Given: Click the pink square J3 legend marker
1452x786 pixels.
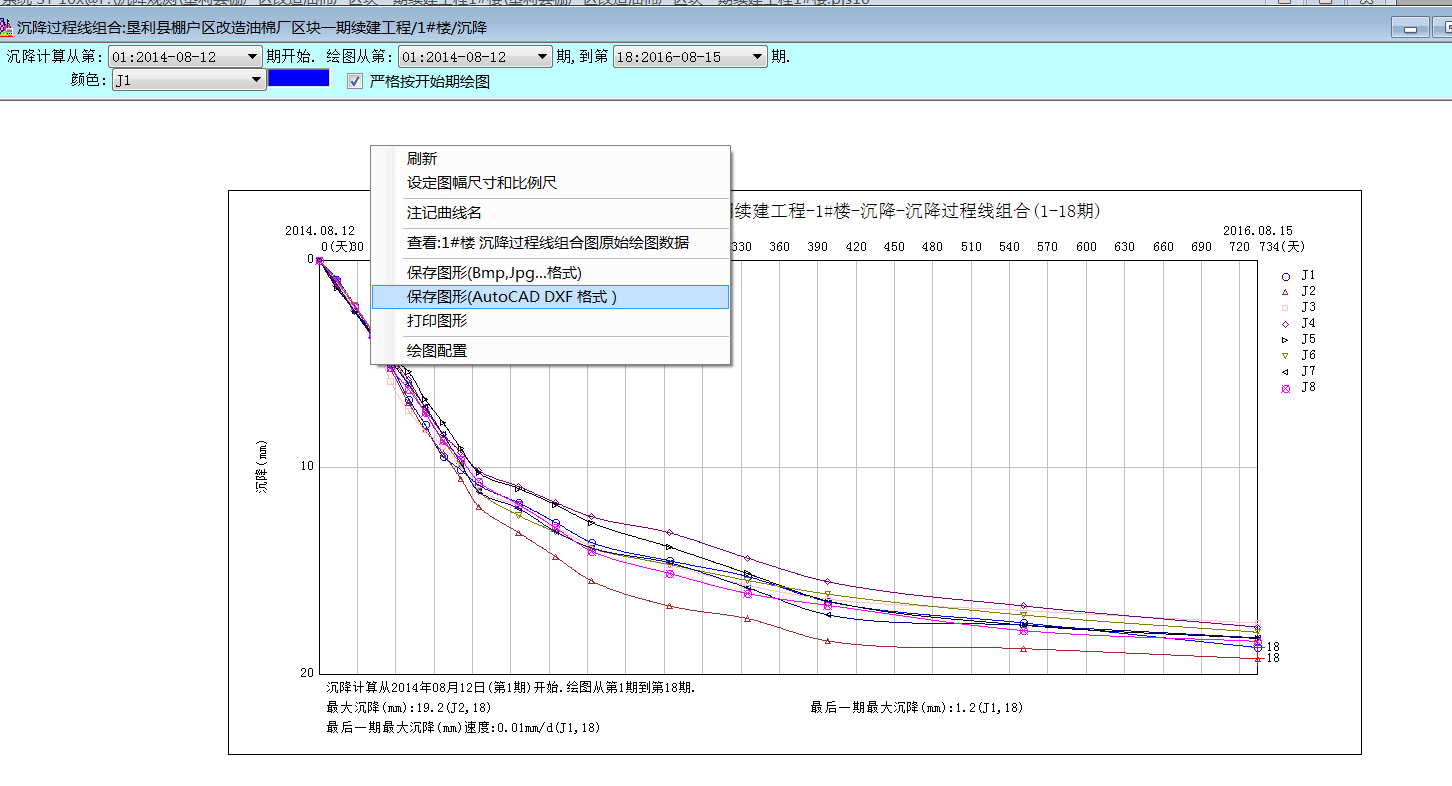Looking at the screenshot, I should point(1286,308).
